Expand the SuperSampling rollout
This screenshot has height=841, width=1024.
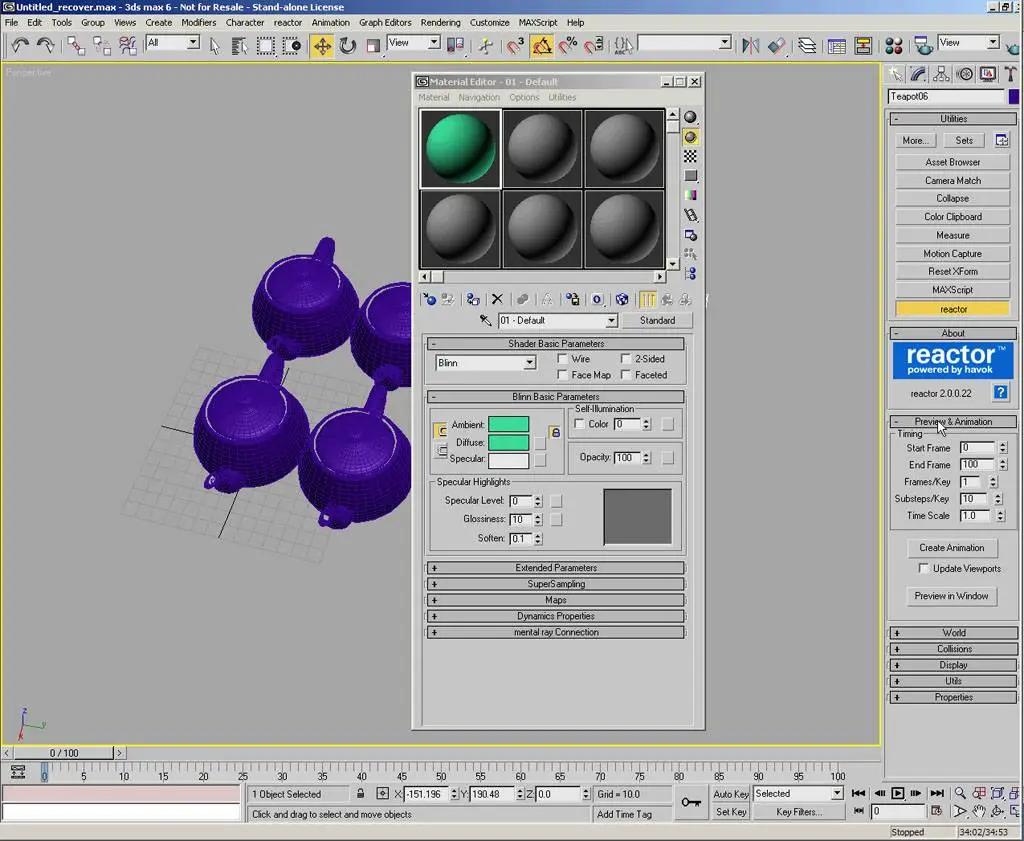pyautogui.click(x=556, y=584)
